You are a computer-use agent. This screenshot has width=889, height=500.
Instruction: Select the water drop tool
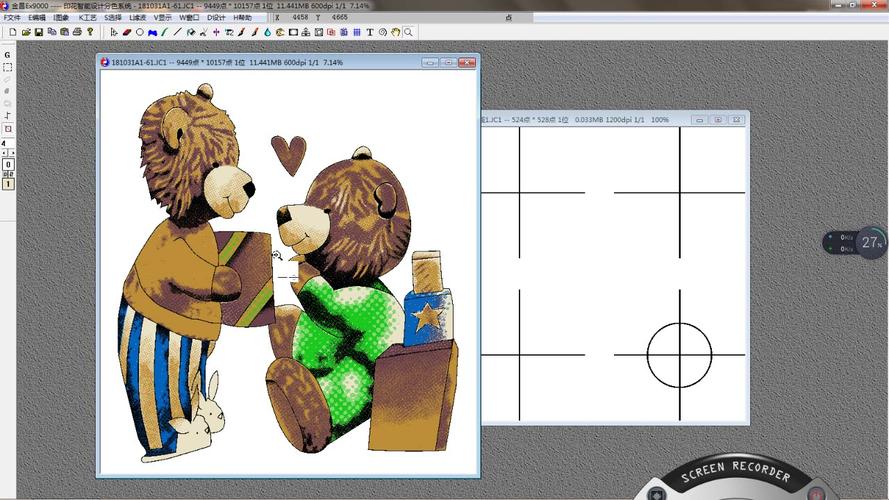(x=268, y=32)
